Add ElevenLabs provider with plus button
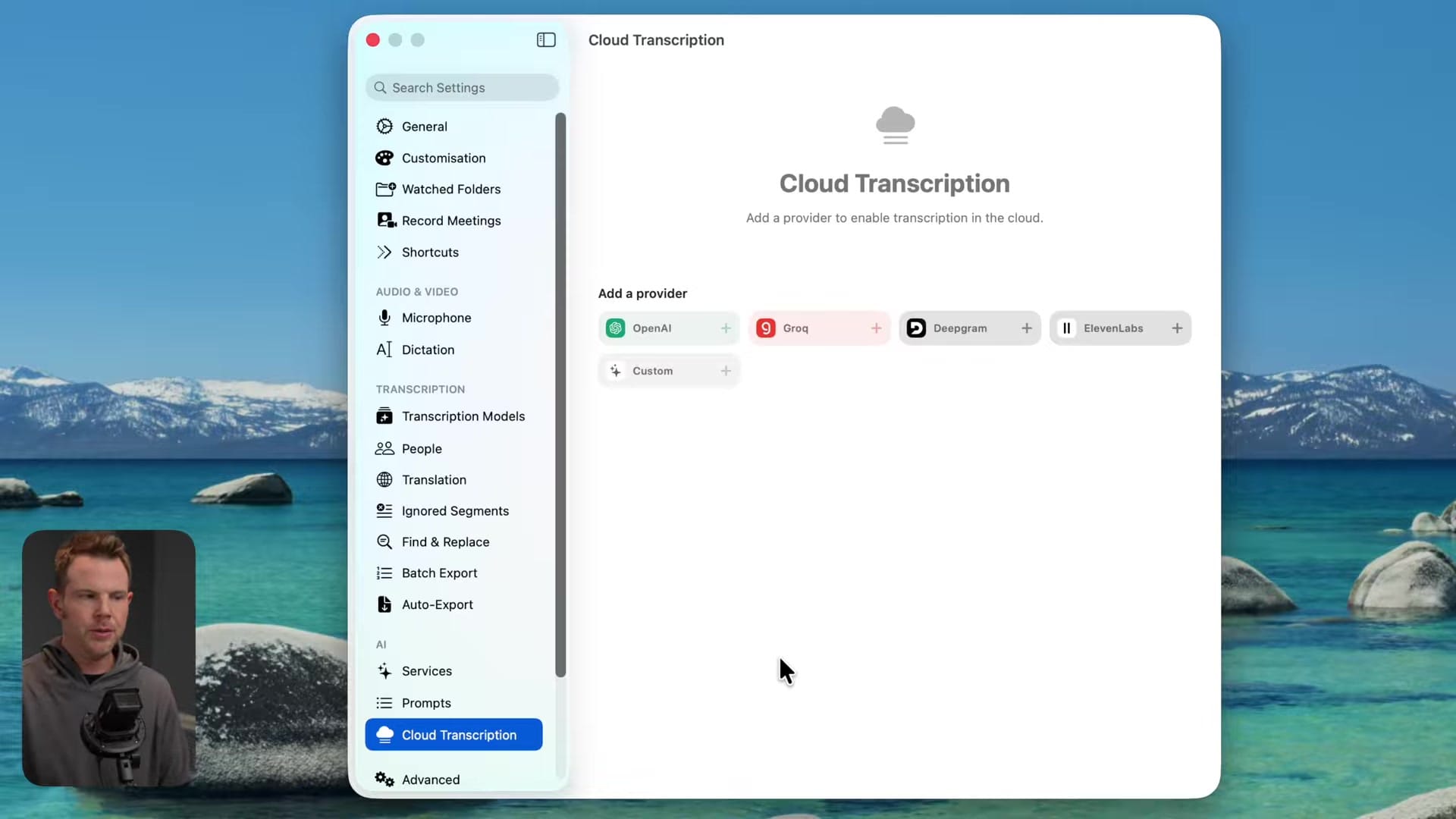Image resolution: width=1456 pixels, height=819 pixels. 1177,328
